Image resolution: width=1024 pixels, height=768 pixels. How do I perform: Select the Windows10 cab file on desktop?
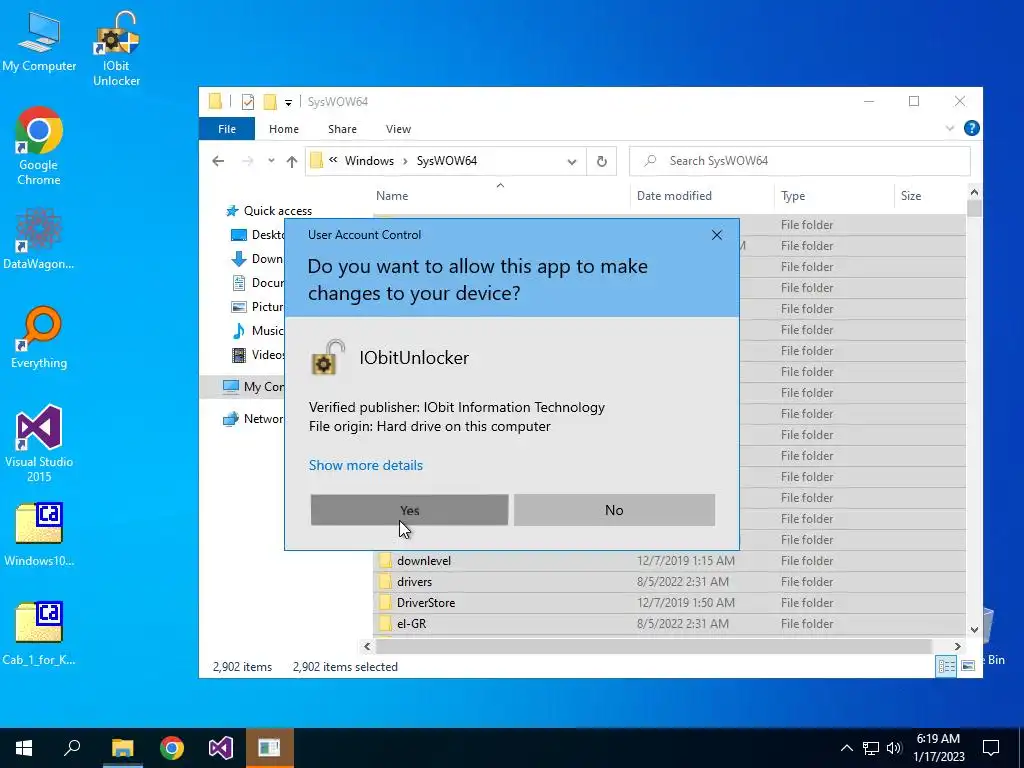click(x=39, y=535)
